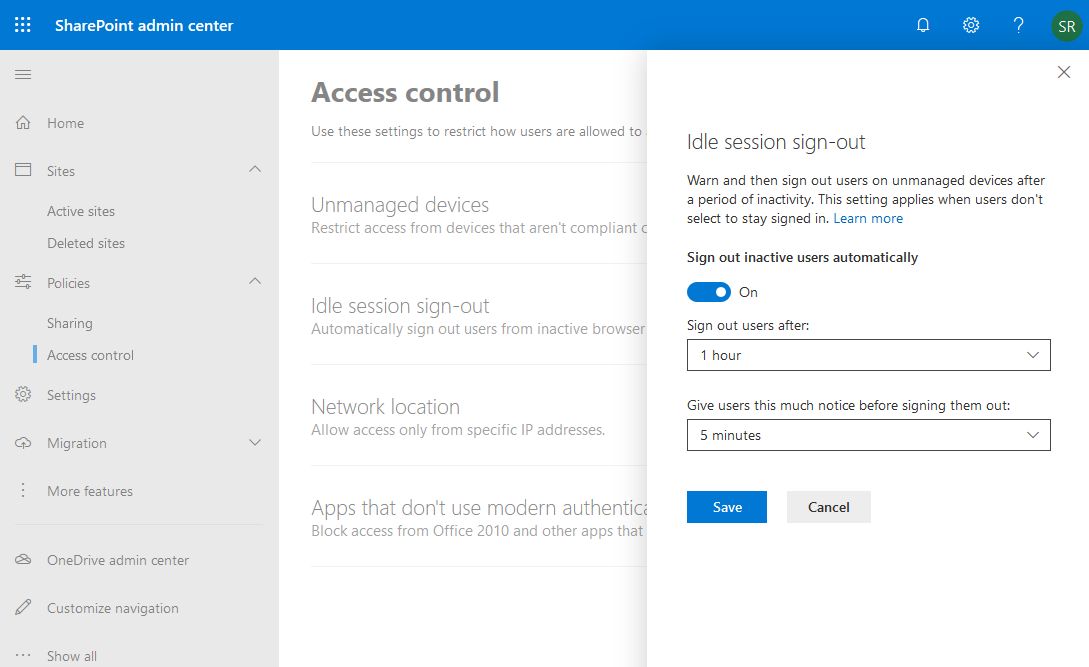Open the Sign out users after dropdown
1089x667 pixels.
coord(868,355)
